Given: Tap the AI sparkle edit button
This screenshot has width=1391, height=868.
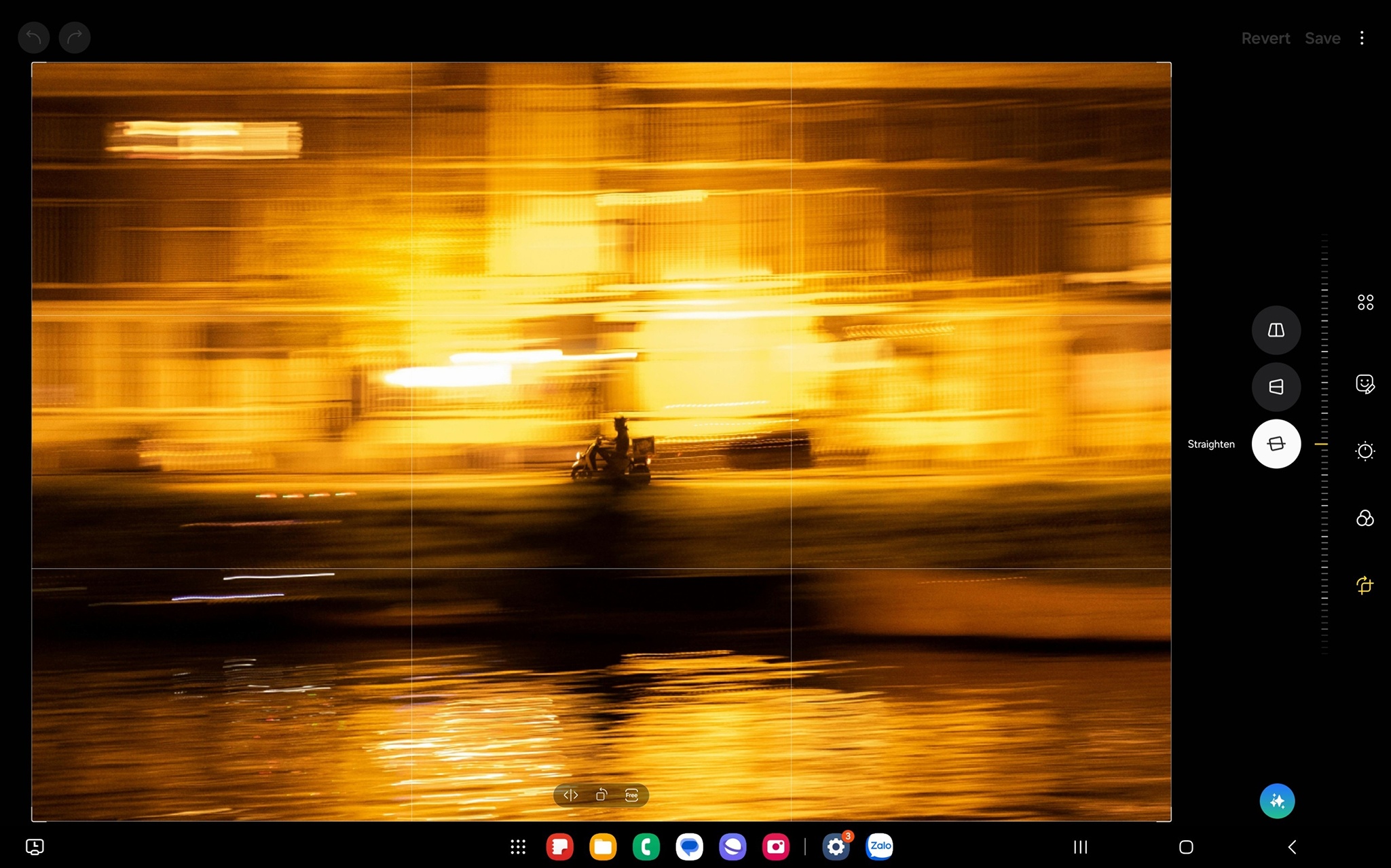Looking at the screenshot, I should [x=1276, y=801].
